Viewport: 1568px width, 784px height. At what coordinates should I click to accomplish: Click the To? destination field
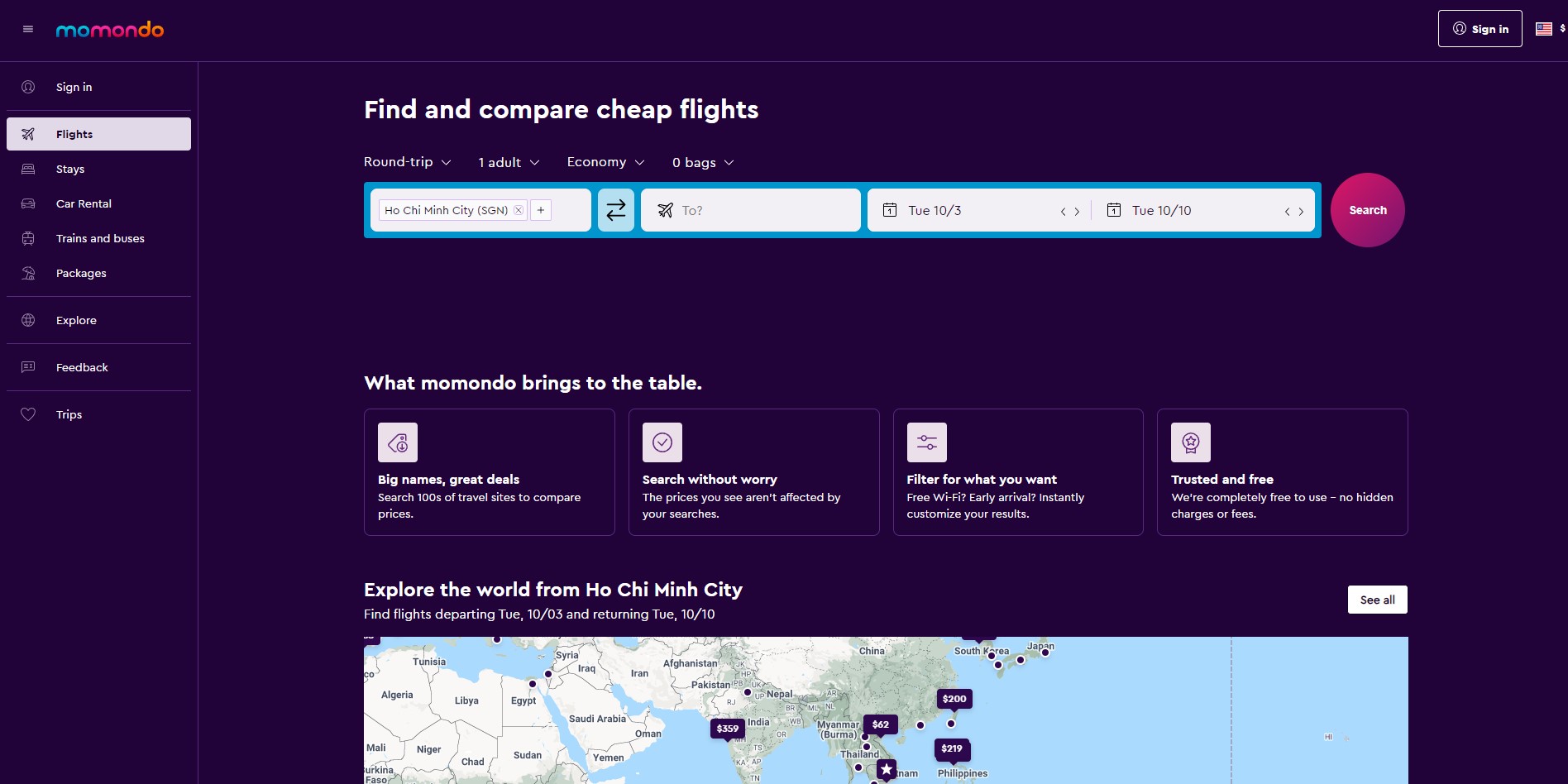[x=751, y=210]
